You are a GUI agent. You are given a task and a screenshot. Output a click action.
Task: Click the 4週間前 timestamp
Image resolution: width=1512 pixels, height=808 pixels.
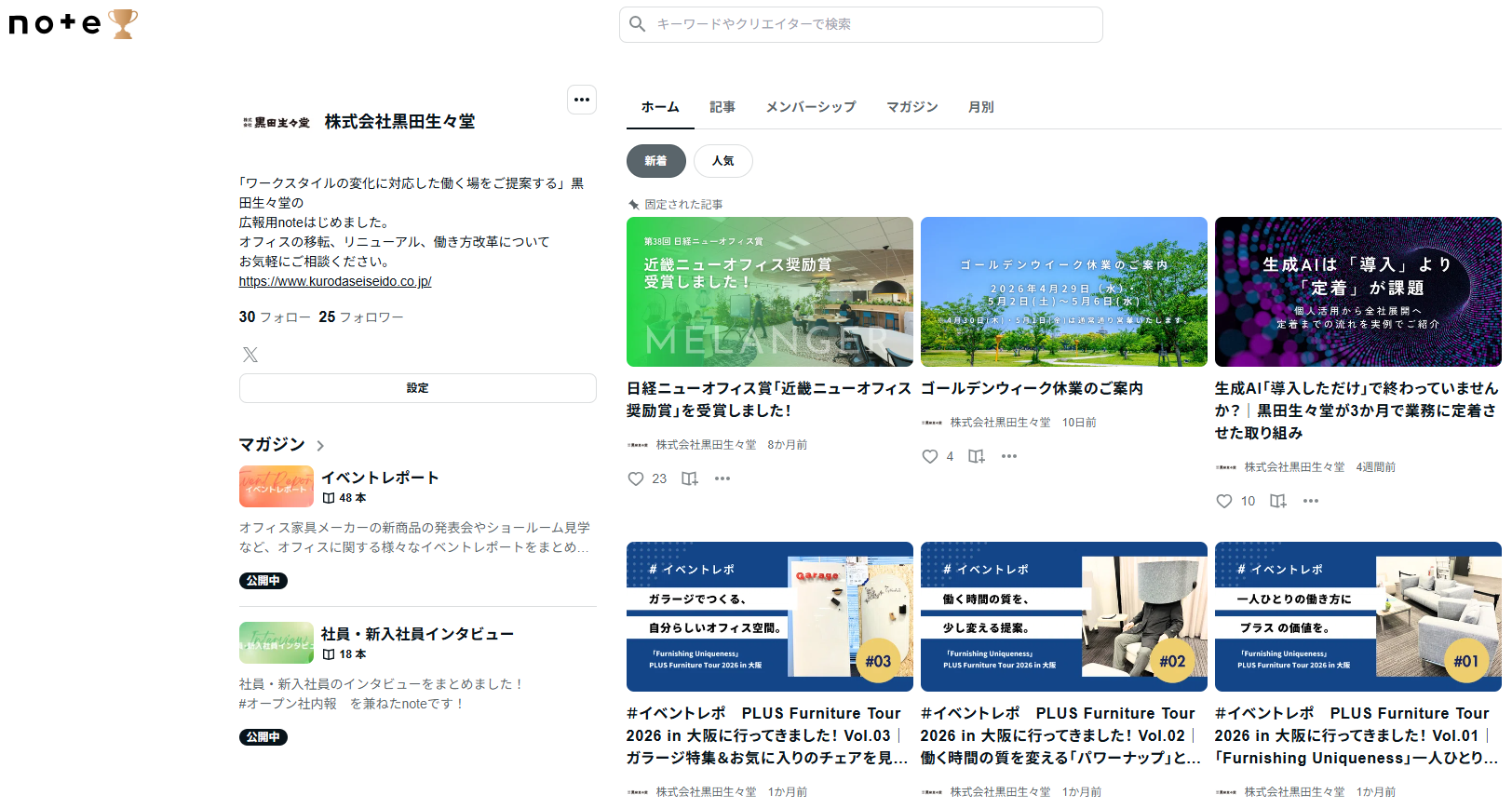coord(1375,467)
